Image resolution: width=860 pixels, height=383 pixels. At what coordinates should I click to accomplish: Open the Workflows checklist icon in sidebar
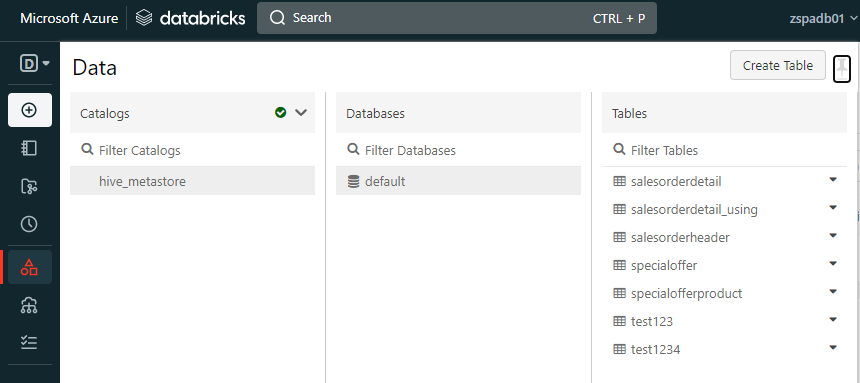tap(29, 343)
